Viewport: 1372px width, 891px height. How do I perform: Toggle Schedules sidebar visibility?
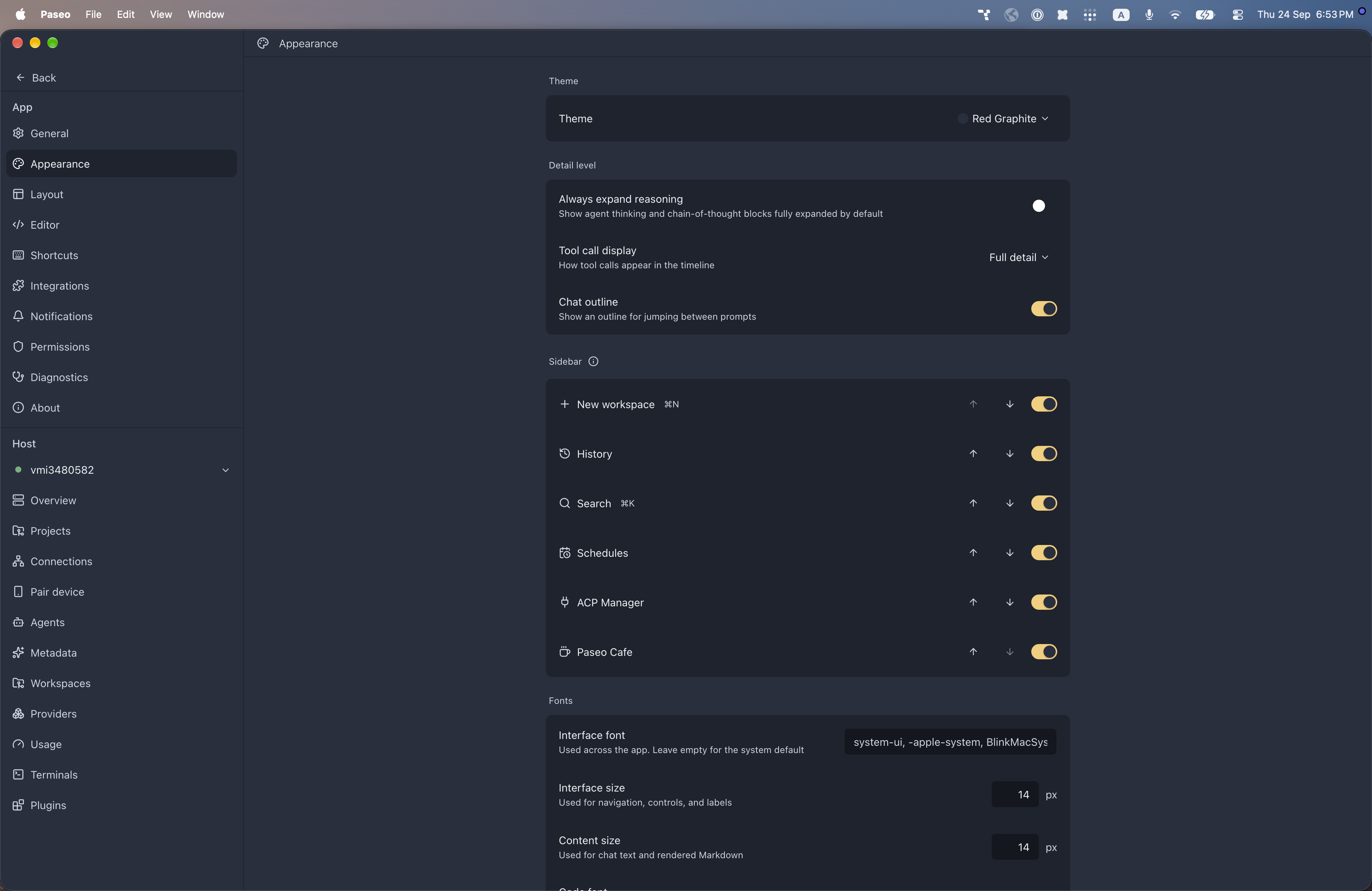click(x=1043, y=553)
